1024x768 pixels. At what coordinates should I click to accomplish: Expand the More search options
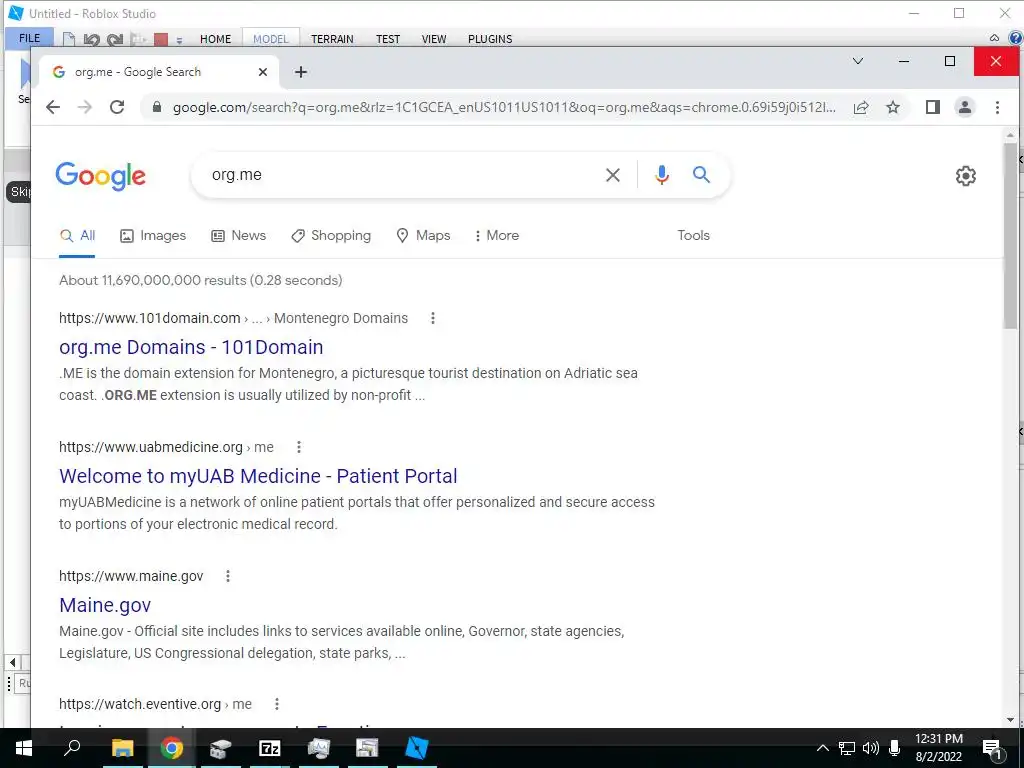click(x=497, y=236)
